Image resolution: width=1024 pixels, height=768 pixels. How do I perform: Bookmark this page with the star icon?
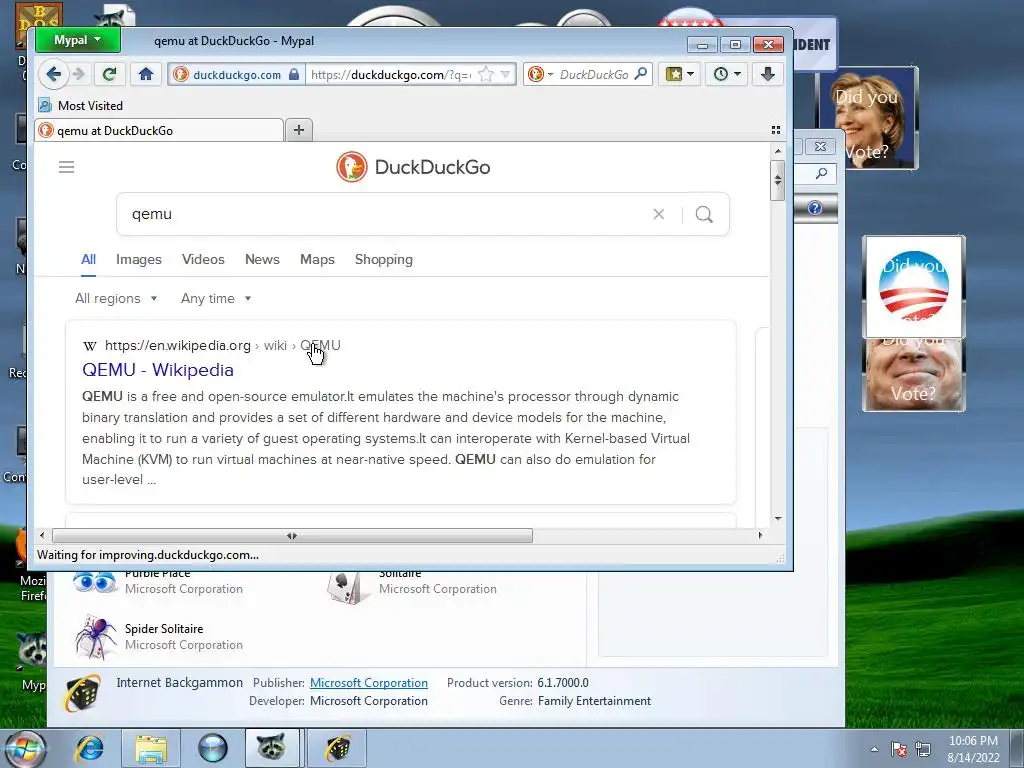[486, 74]
